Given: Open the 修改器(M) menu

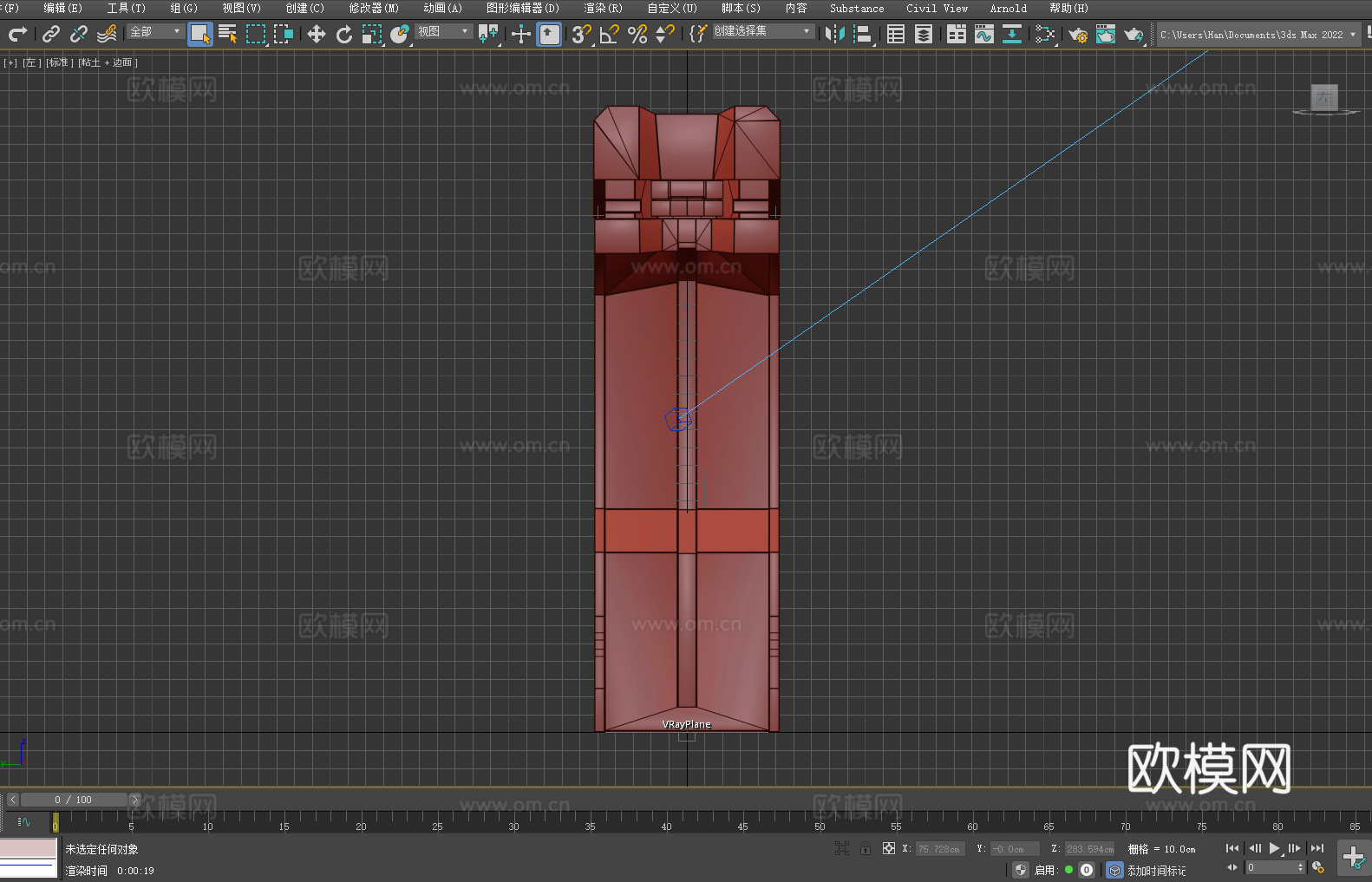Looking at the screenshot, I should tap(374, 8).
